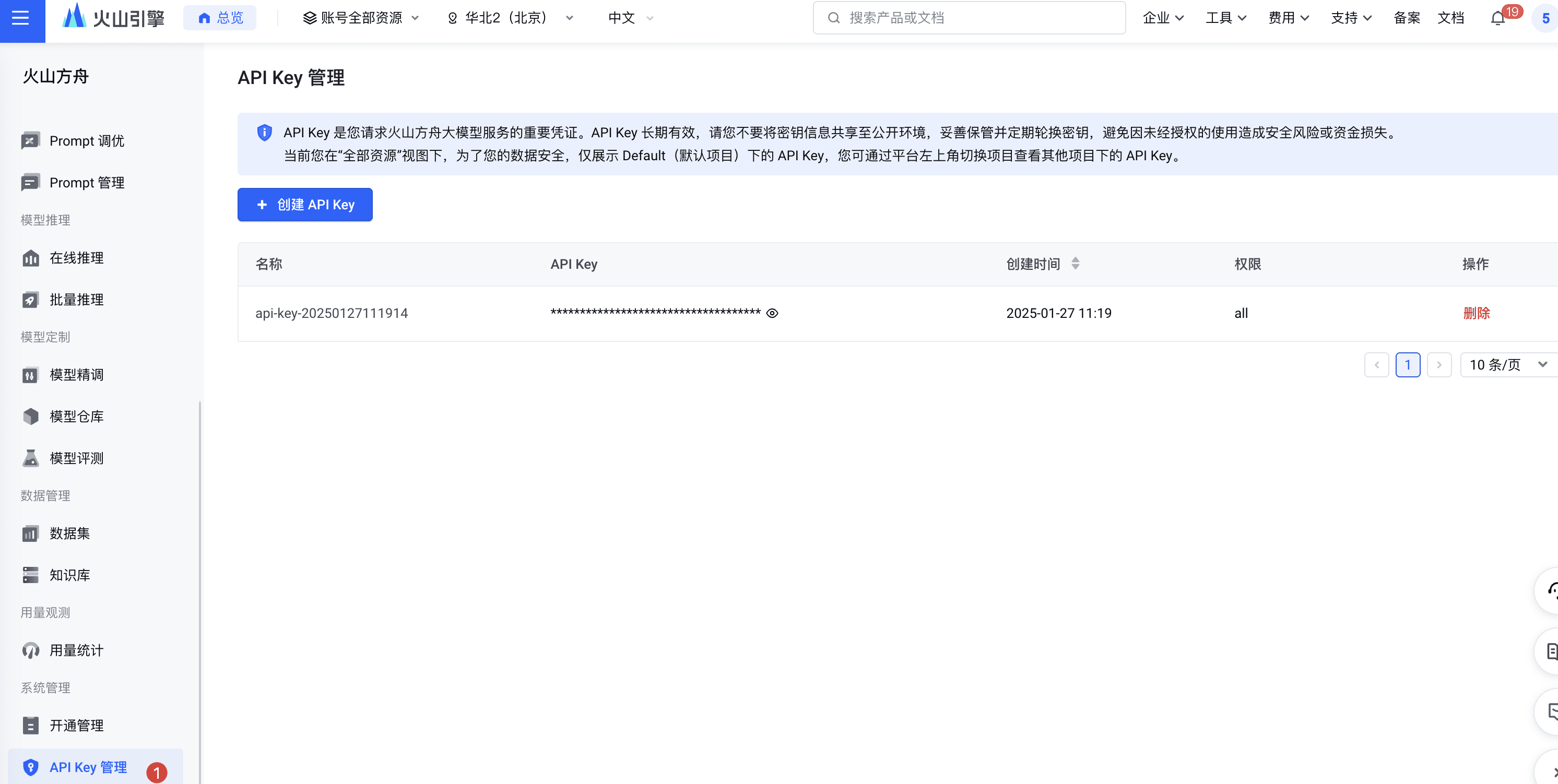
Task: Open the 企业 menu
Action: point(1163,18)
